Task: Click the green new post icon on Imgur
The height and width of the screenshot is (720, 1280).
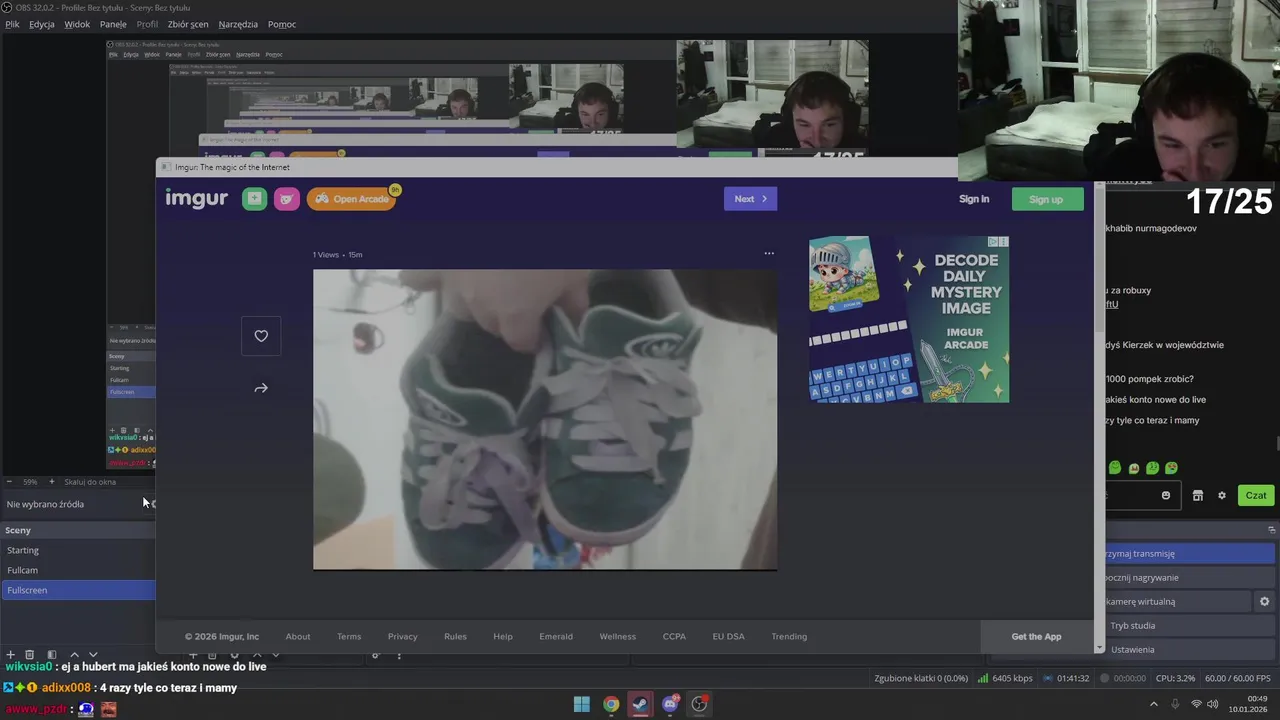Action: click(254, 199)
